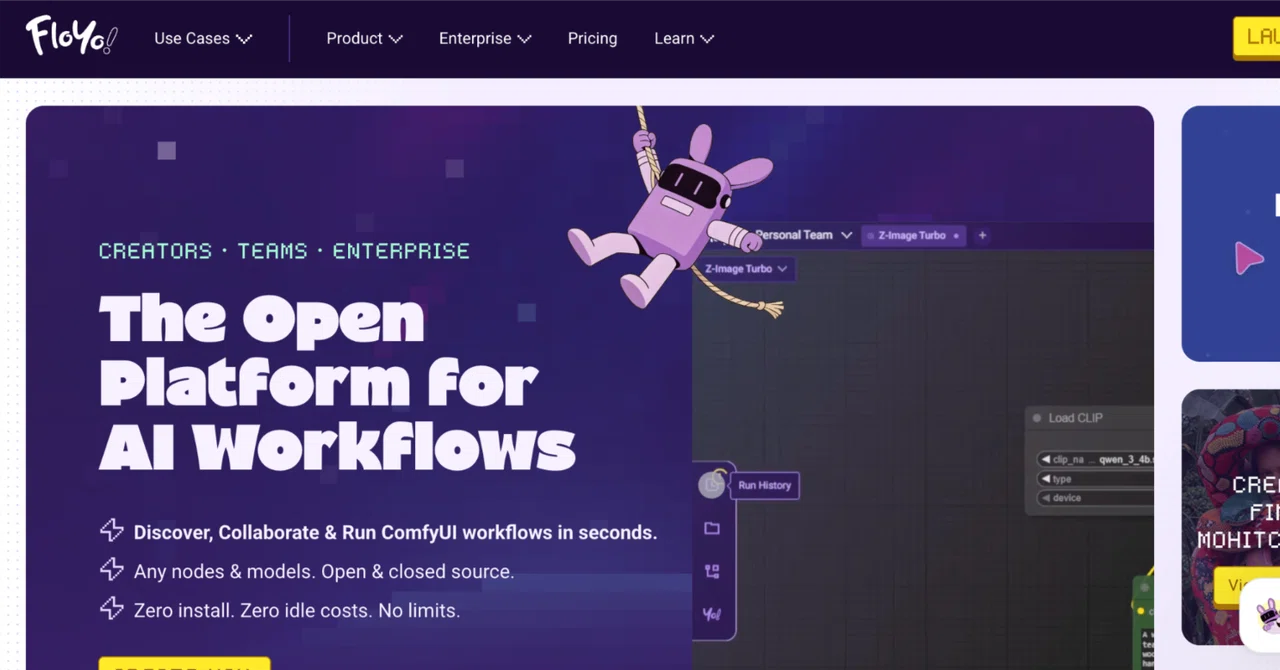
Task: Click spark icon beside Discover bullet
Action: pyautogui.click(x=111, y=531)
